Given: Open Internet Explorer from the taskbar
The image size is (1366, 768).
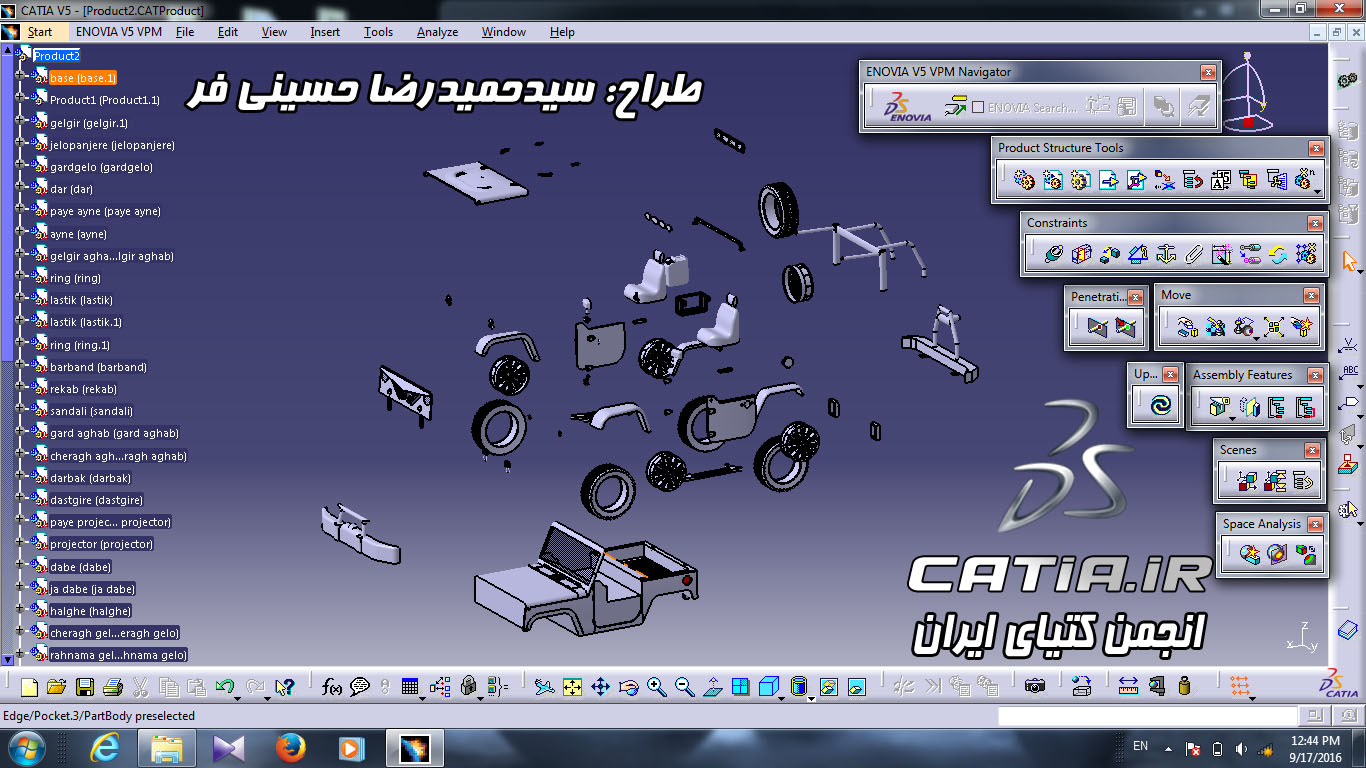Looking at the screenshot, I should pyautogui.click(x=105, y=747).
